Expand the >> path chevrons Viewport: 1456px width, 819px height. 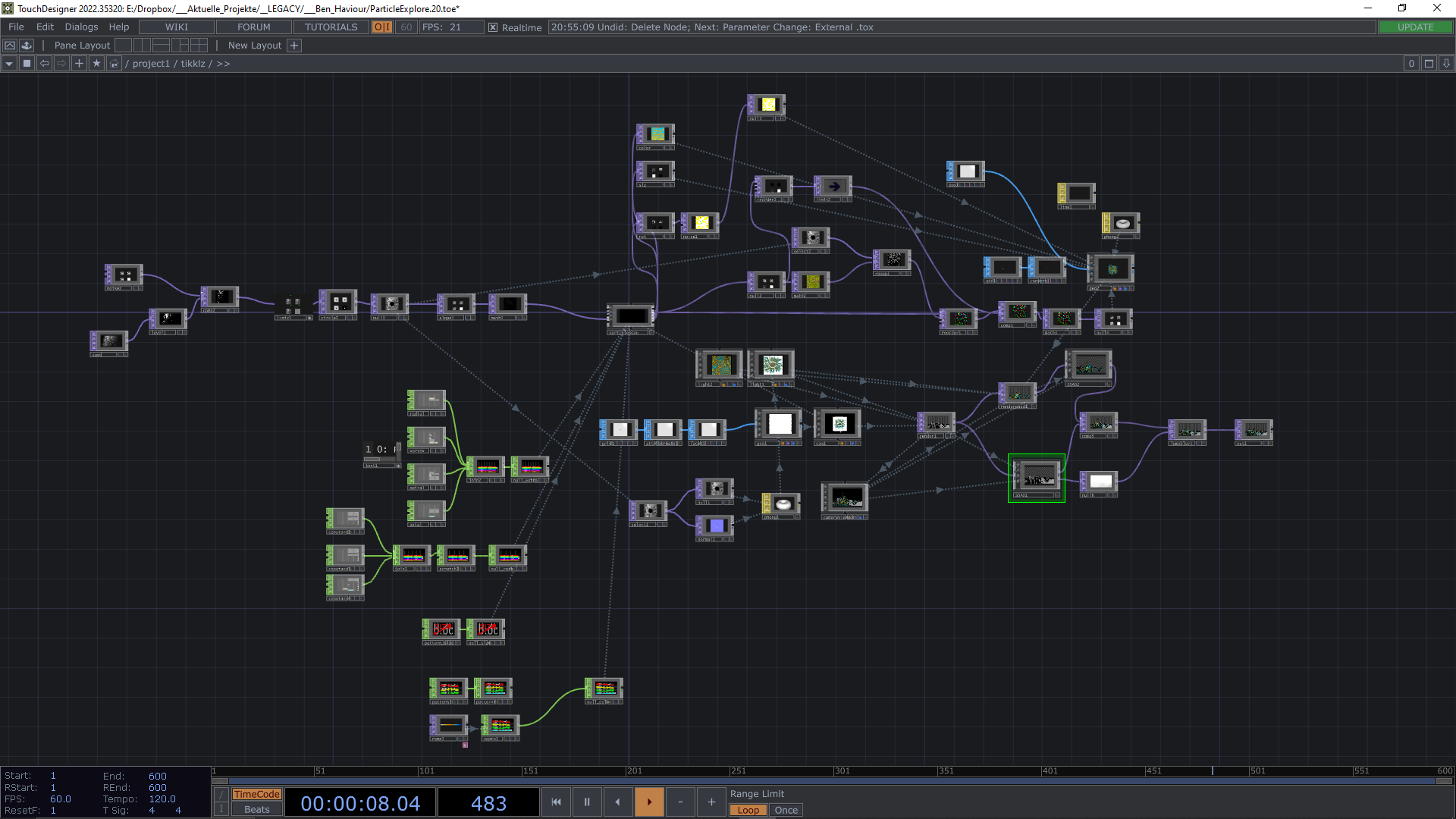pos(223,64)
